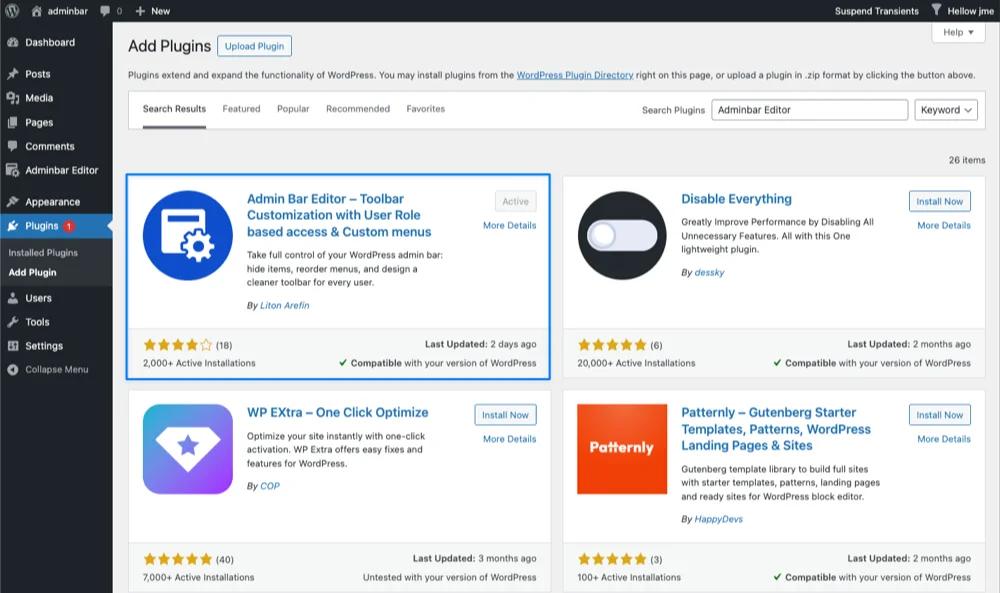Open Users from the person icon
The image size is (1000, 593).
pos(14,297)
